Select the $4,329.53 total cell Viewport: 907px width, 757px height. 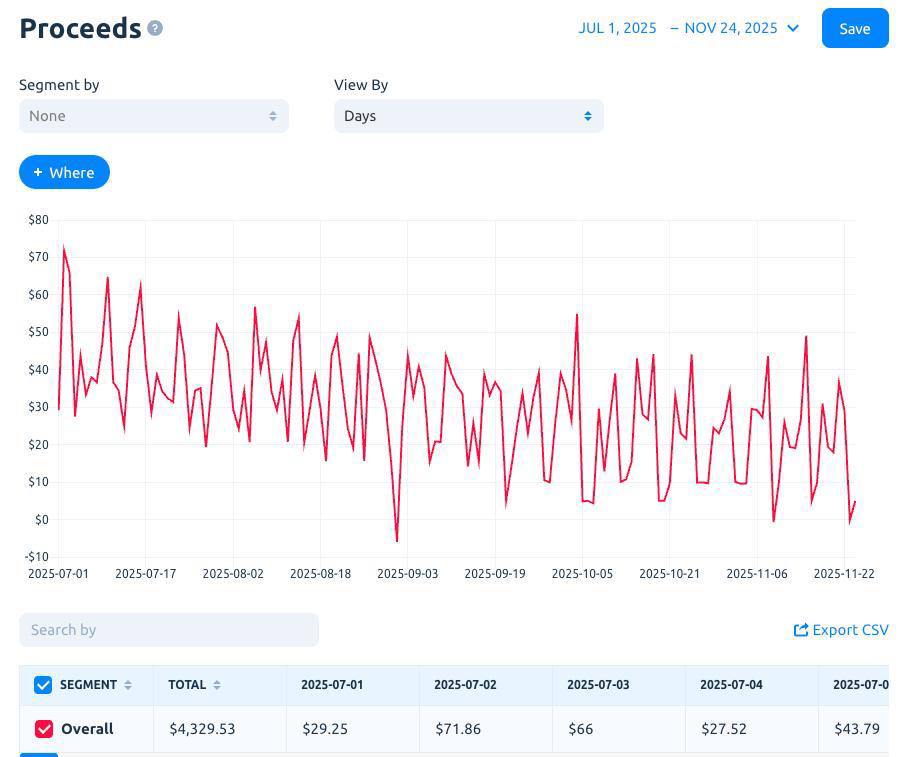coord(202,729)
